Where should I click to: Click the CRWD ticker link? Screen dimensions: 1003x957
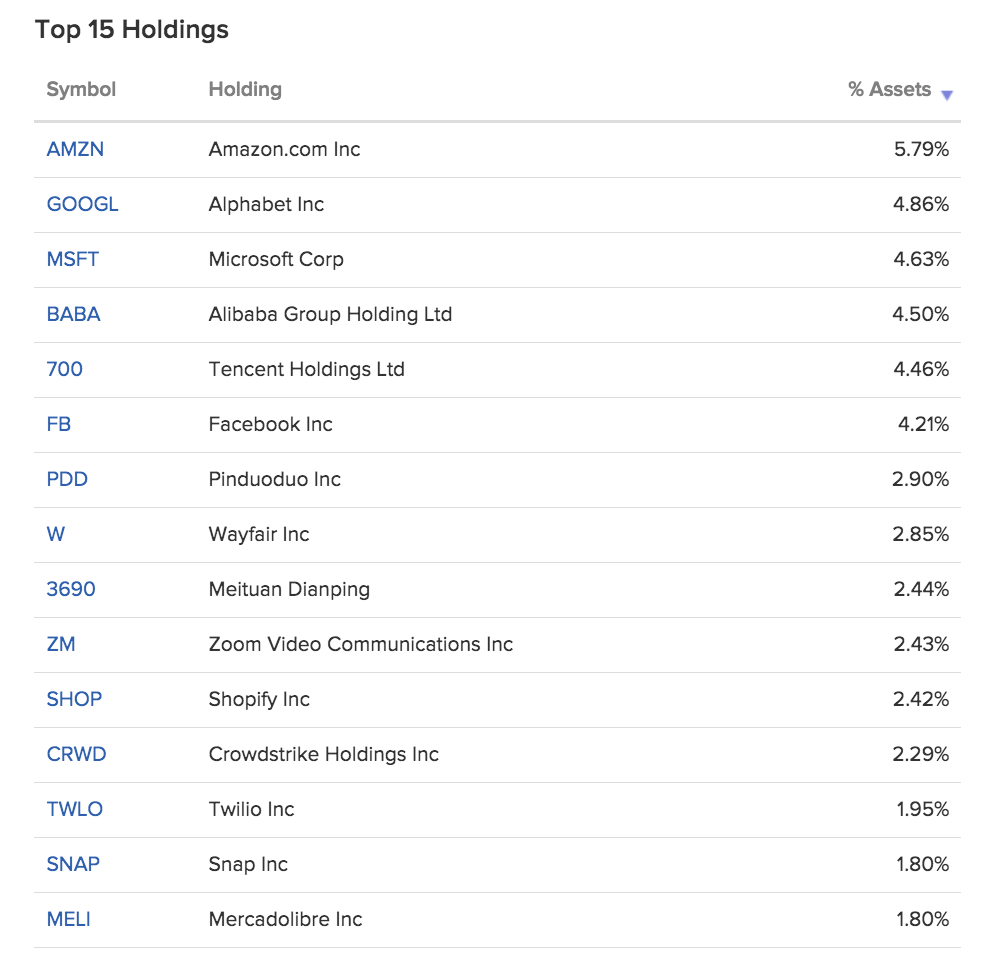(76, 754)
